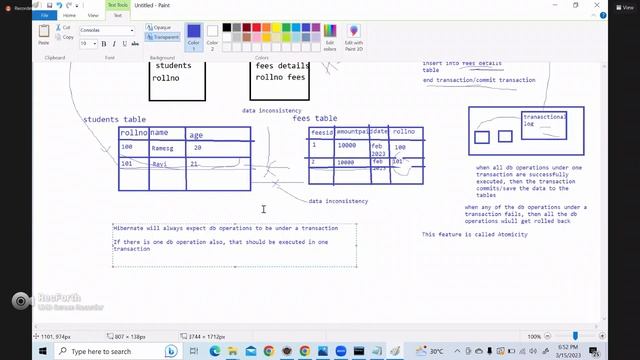This screenshot has height=360, width=640.
Task: Open the notification center icon
Action: point(594,351)
